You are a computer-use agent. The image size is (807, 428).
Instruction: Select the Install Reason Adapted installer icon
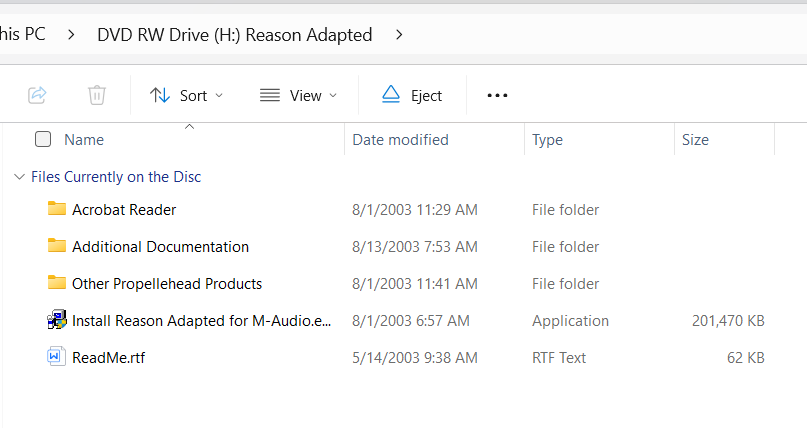tap(57, 319)
